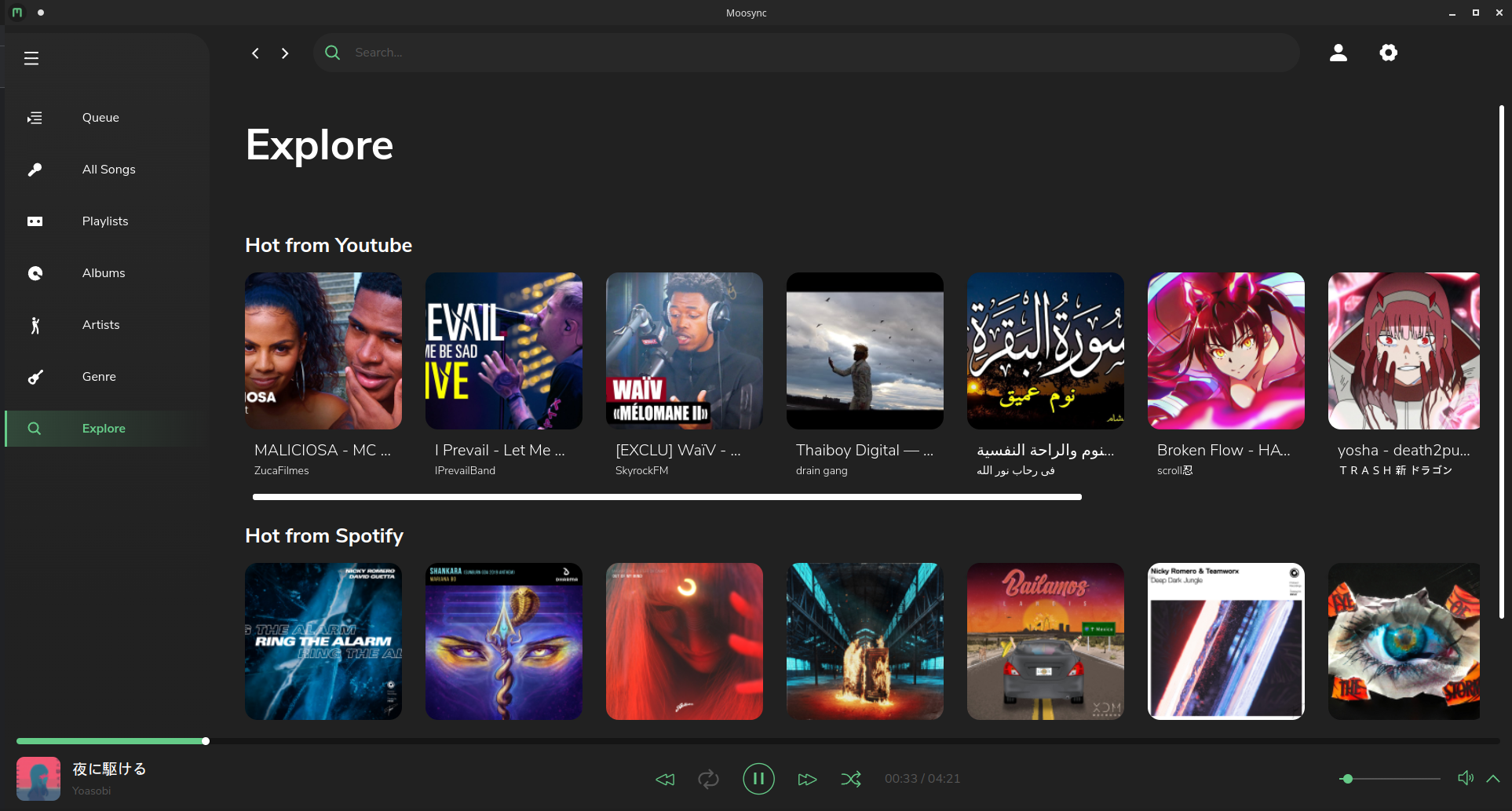Open Ring The Alarm Spotify cover
1512x811 pixels.
coord(323,641)
